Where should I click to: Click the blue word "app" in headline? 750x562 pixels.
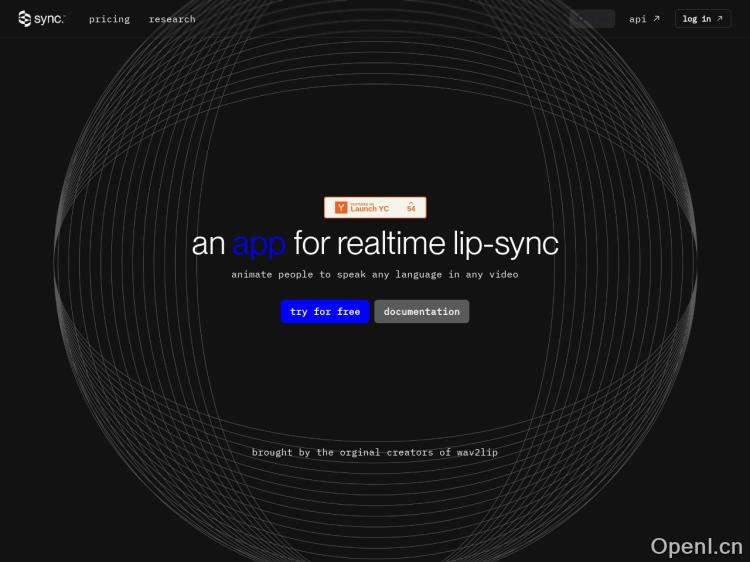259,245
